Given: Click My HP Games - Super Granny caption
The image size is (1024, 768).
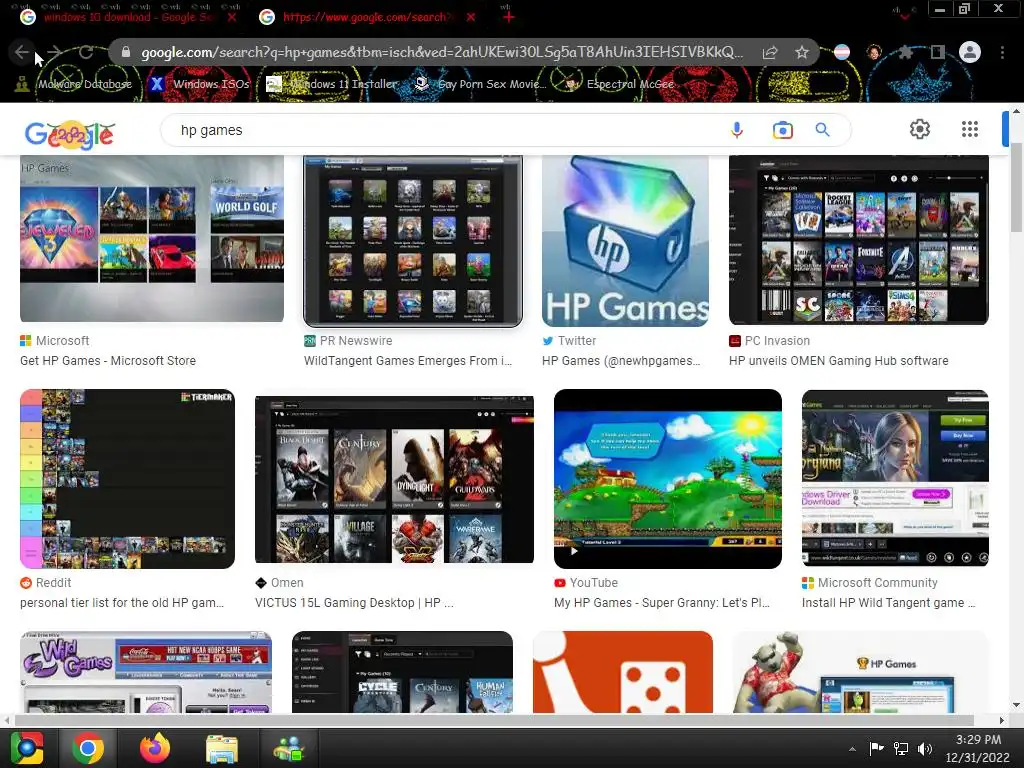Looking at the screenshot, I should pos(662,603).
